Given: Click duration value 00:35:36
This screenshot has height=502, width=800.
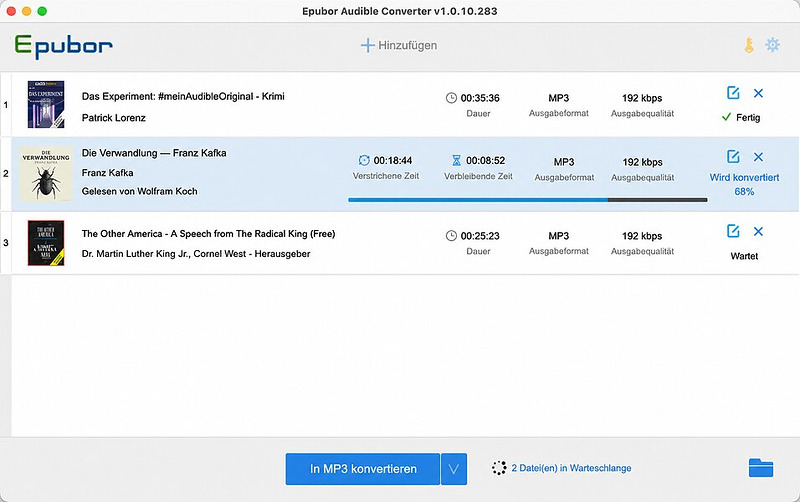Looking at the screenshot, I should coord(480,98).
